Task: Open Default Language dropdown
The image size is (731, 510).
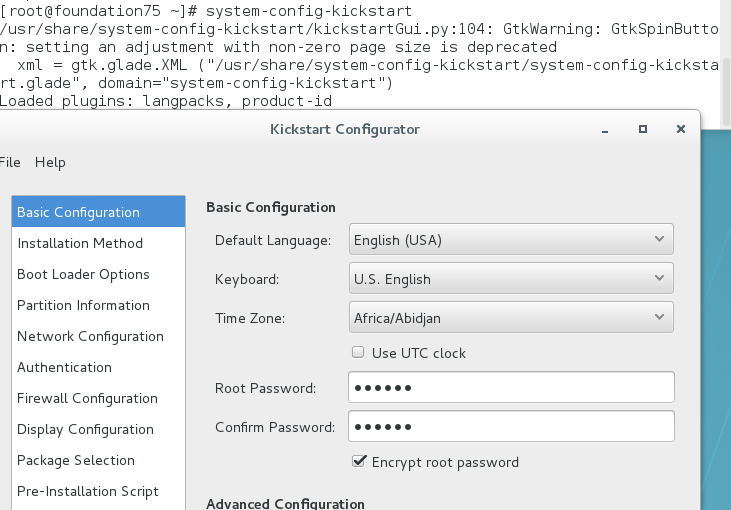Action: 511,240
